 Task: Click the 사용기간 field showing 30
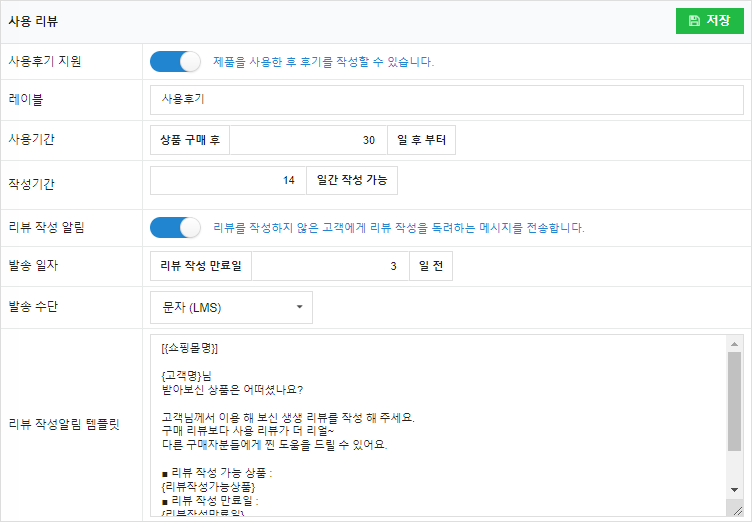(x=306, y=140)
